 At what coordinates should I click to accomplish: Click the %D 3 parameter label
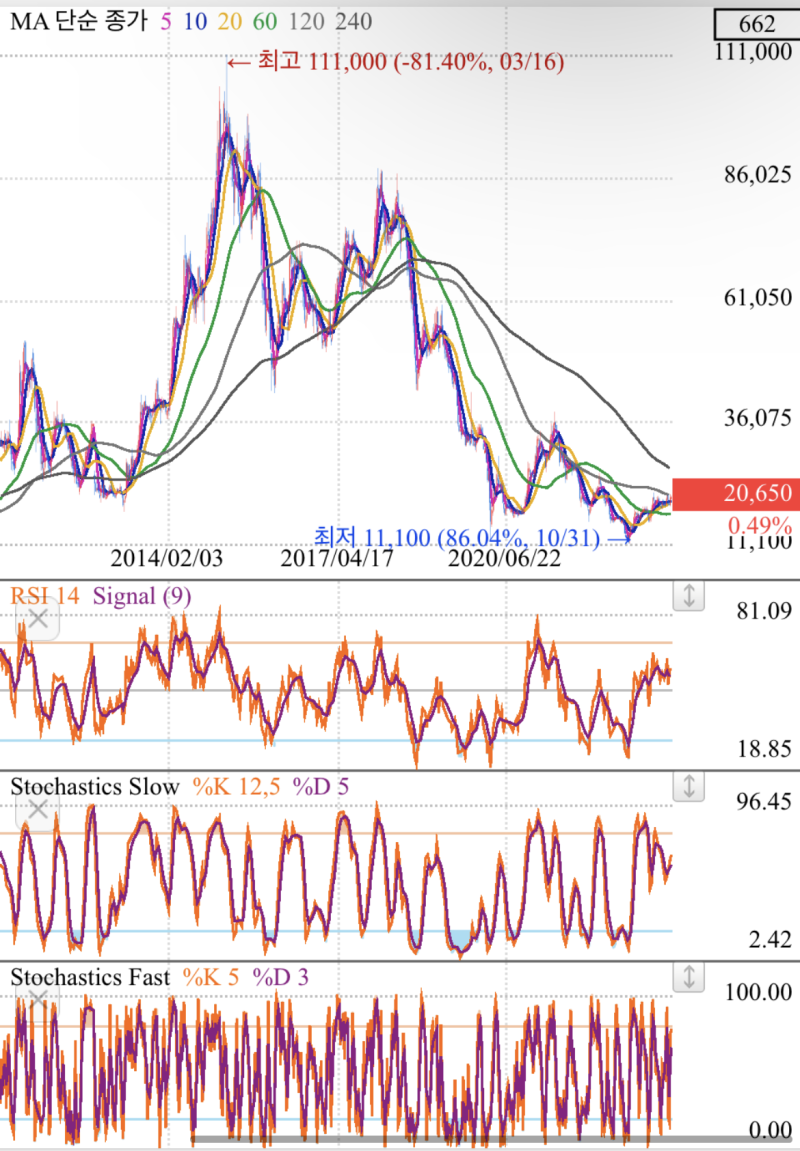click(280, 977)
